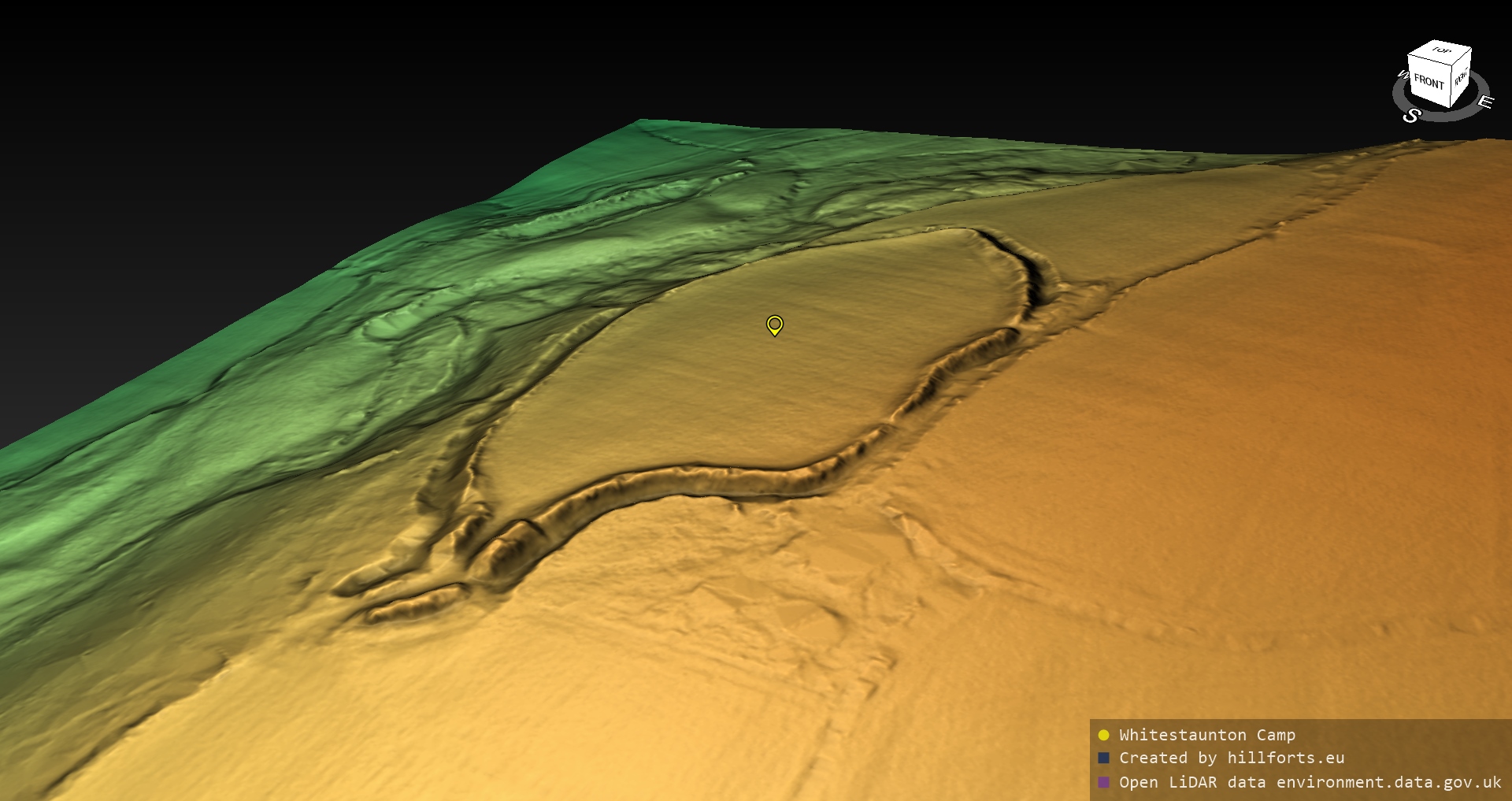The height and width of the screenshot is (801, 1512).
Task: Click the S compass letter on the ring
Action: (1411, 116)
